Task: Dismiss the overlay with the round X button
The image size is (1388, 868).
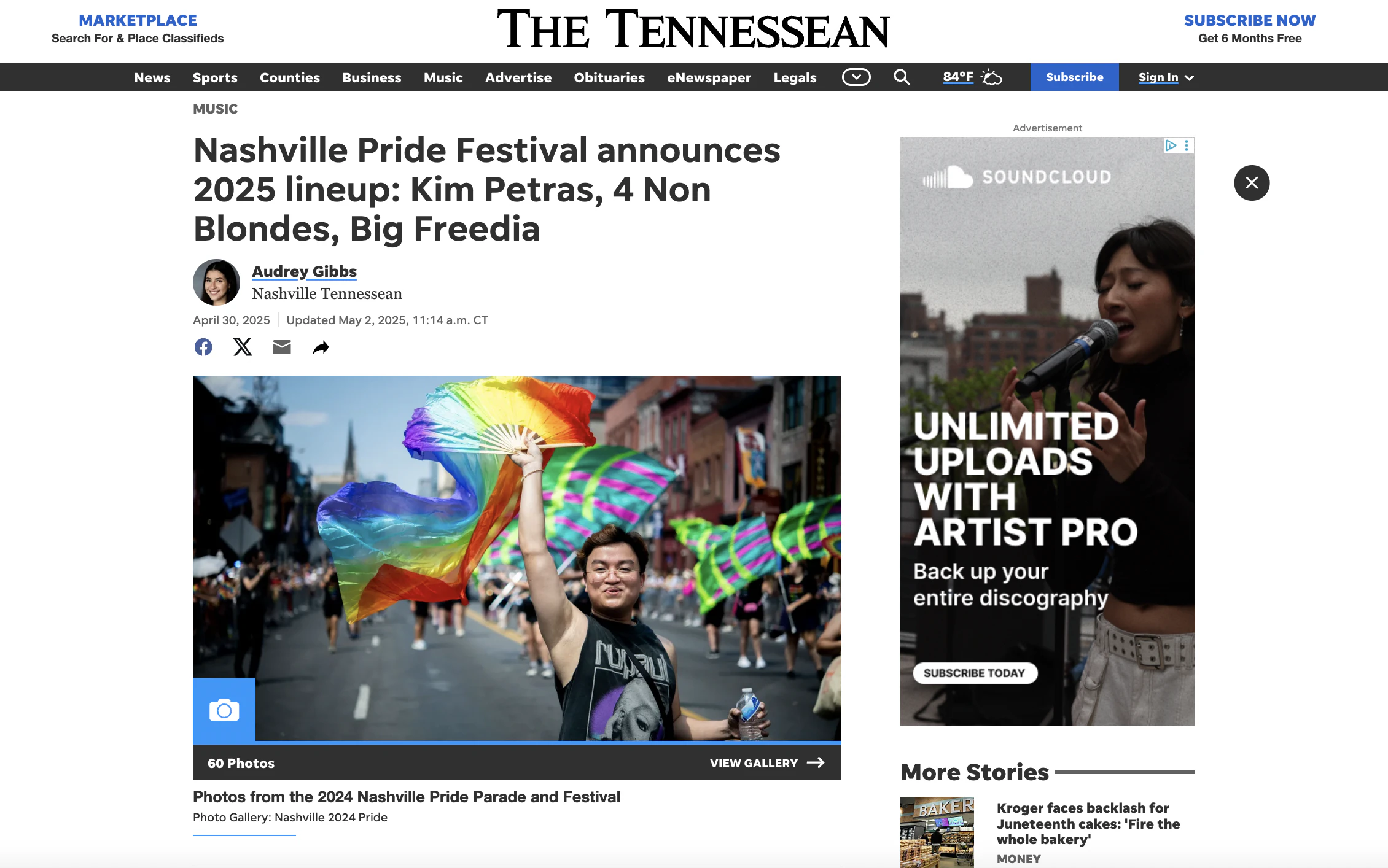Action: pos(1252,183)
